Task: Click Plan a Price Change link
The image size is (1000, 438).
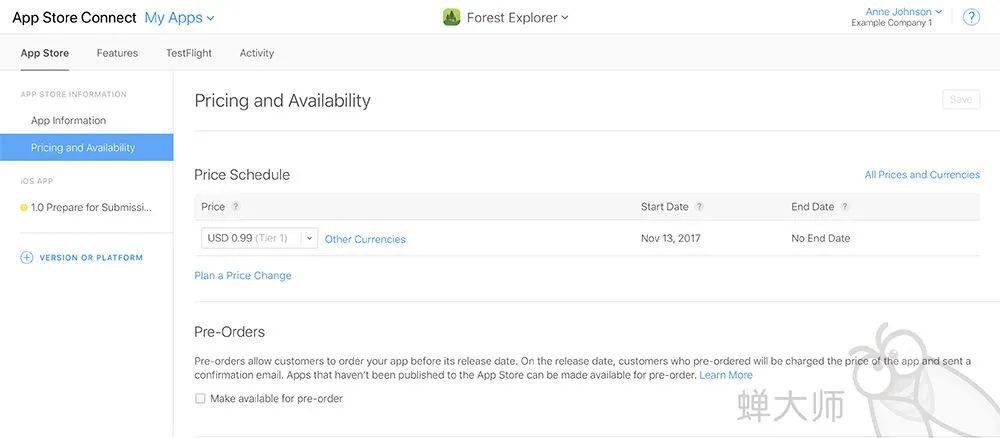Action: [x=243, y=275]
